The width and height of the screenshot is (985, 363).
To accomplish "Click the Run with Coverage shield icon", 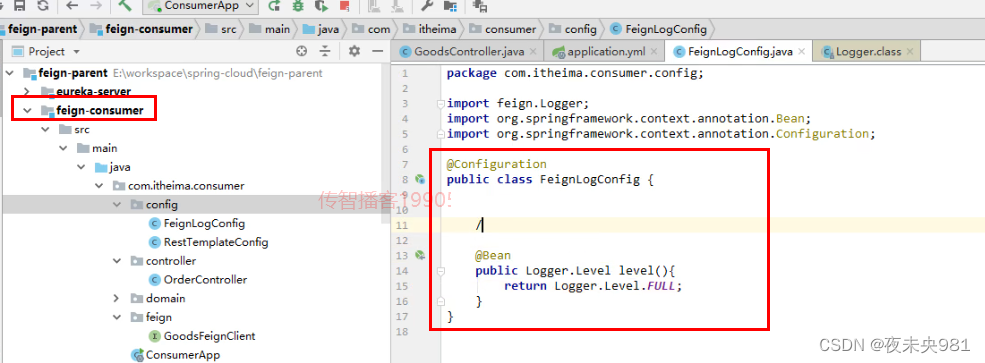I will [321, 6].
